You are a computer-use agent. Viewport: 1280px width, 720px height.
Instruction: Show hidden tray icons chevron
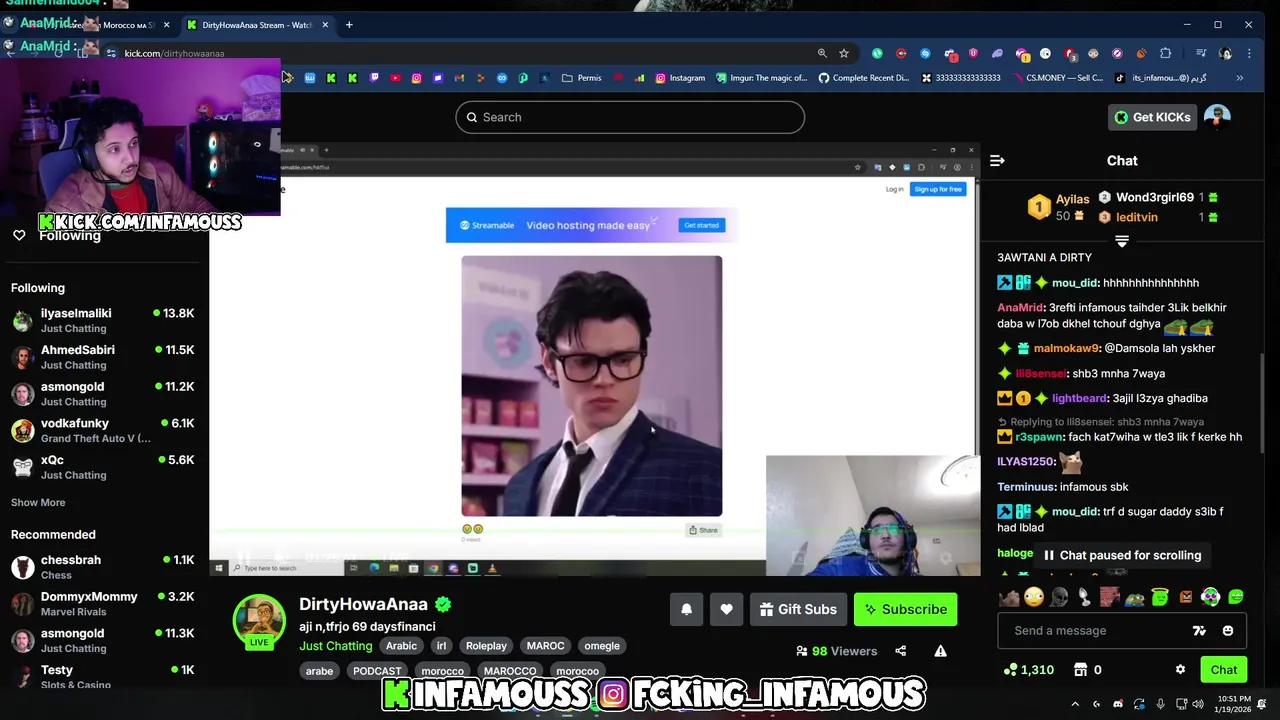(x=1075, y=704)
